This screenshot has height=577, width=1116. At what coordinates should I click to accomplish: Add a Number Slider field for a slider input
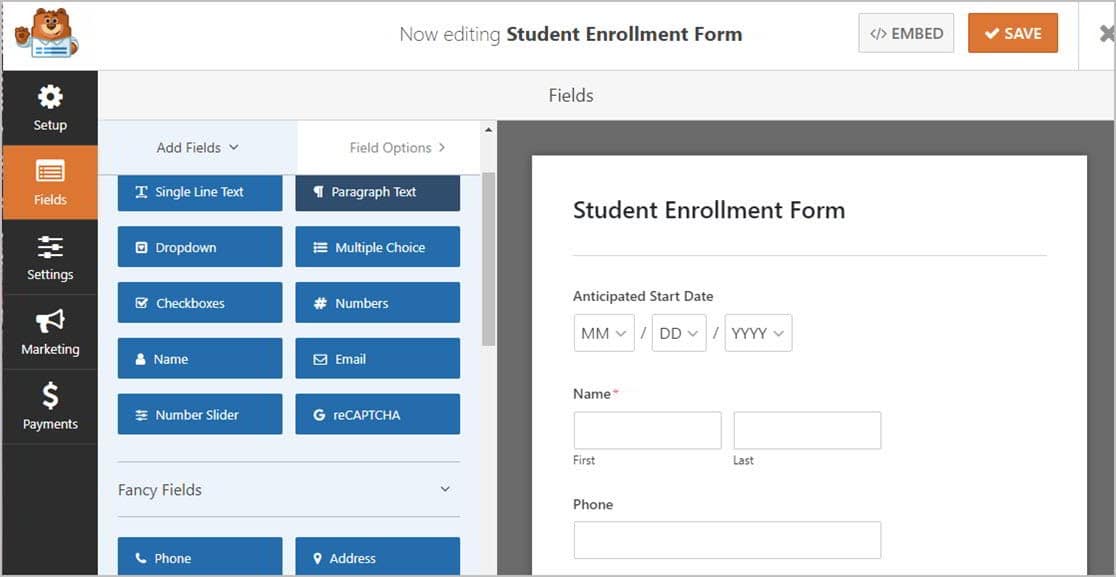coord(199,414)
